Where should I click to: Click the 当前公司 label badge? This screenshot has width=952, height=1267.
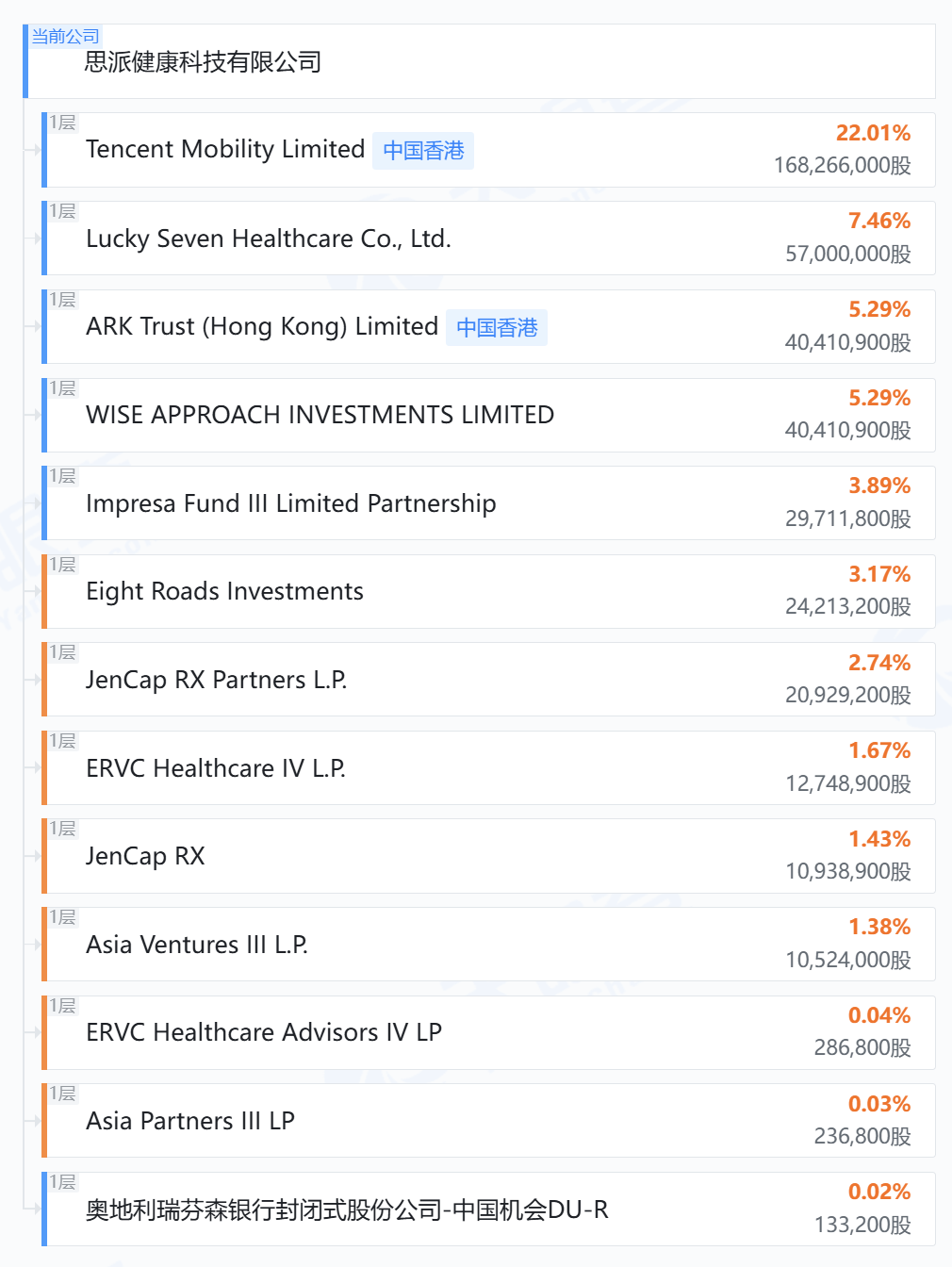(x=65, y=36)
